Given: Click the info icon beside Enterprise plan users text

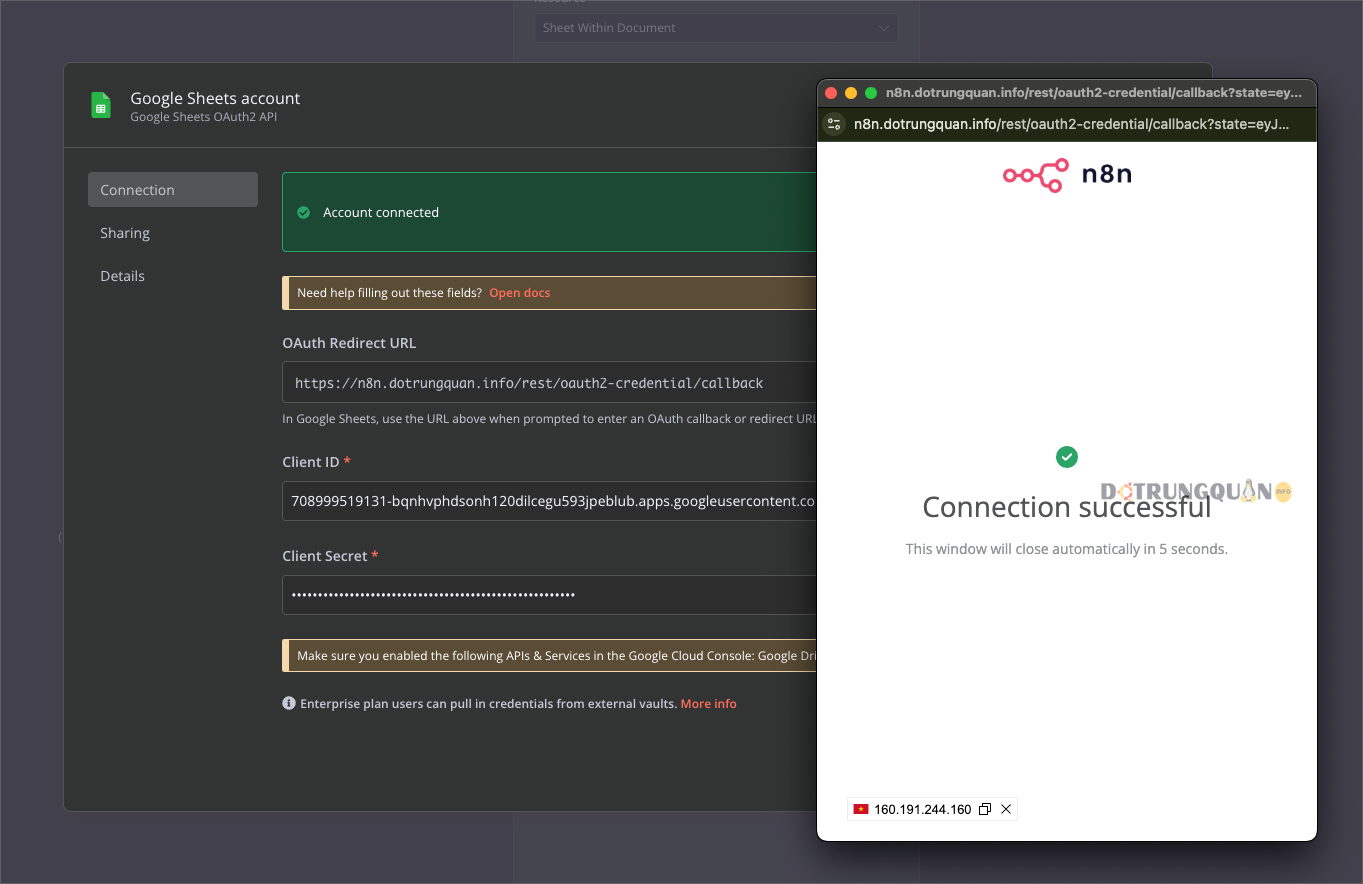Looking at the screenshot, I should [289, 704].
